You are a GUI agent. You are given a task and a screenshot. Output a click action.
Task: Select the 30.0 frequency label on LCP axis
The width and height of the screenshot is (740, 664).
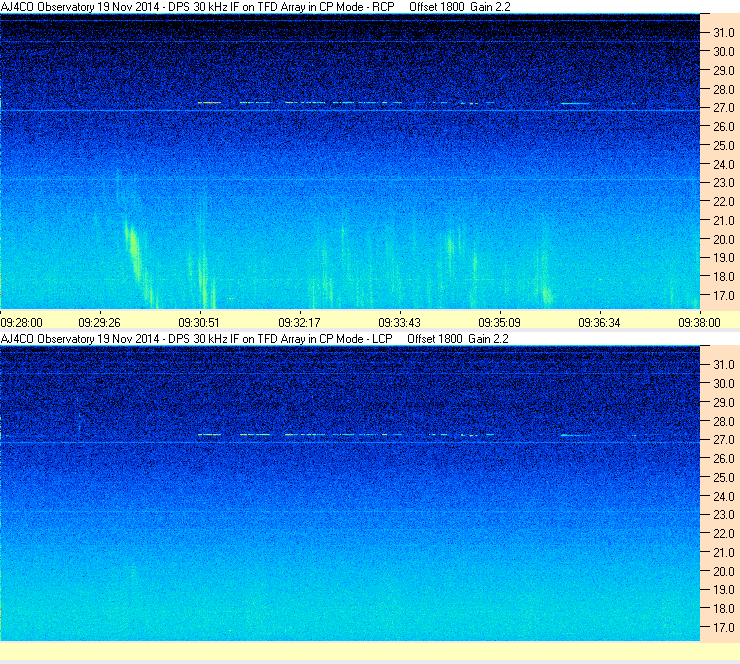click(723, 384)
